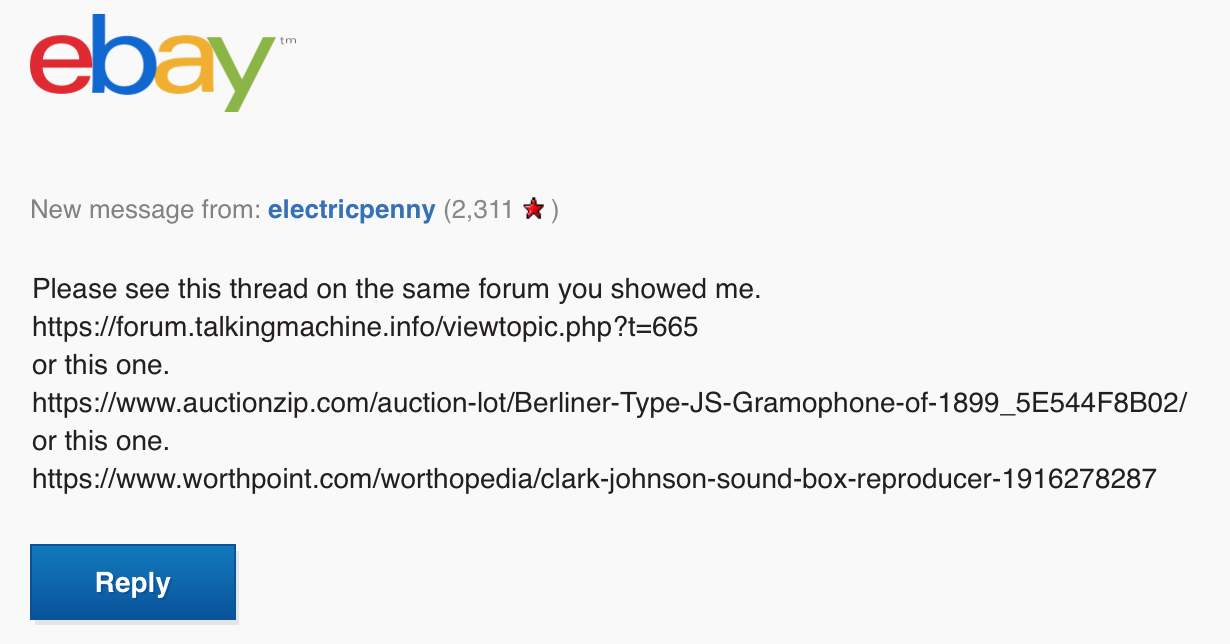The image size is (1230, 644).
Task: Open the electricpenny sender profile
Action: coord(351,210)
